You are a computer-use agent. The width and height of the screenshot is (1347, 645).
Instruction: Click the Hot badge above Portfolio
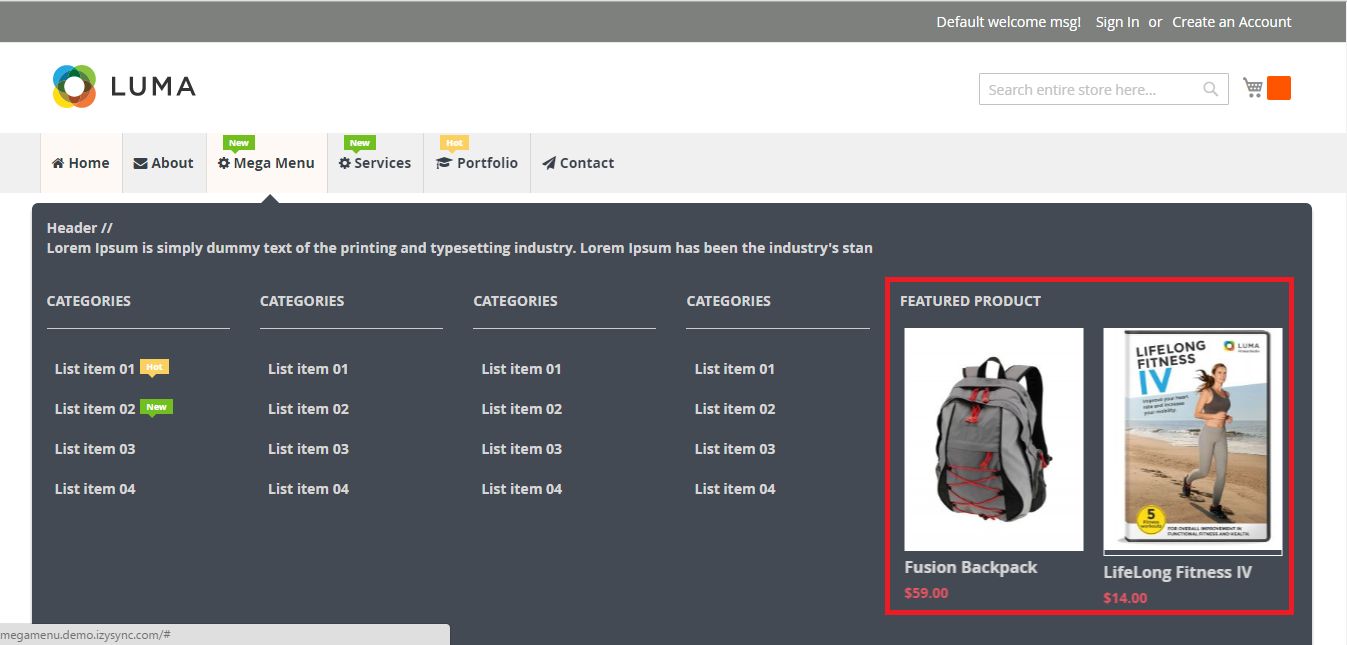[454, 143]
